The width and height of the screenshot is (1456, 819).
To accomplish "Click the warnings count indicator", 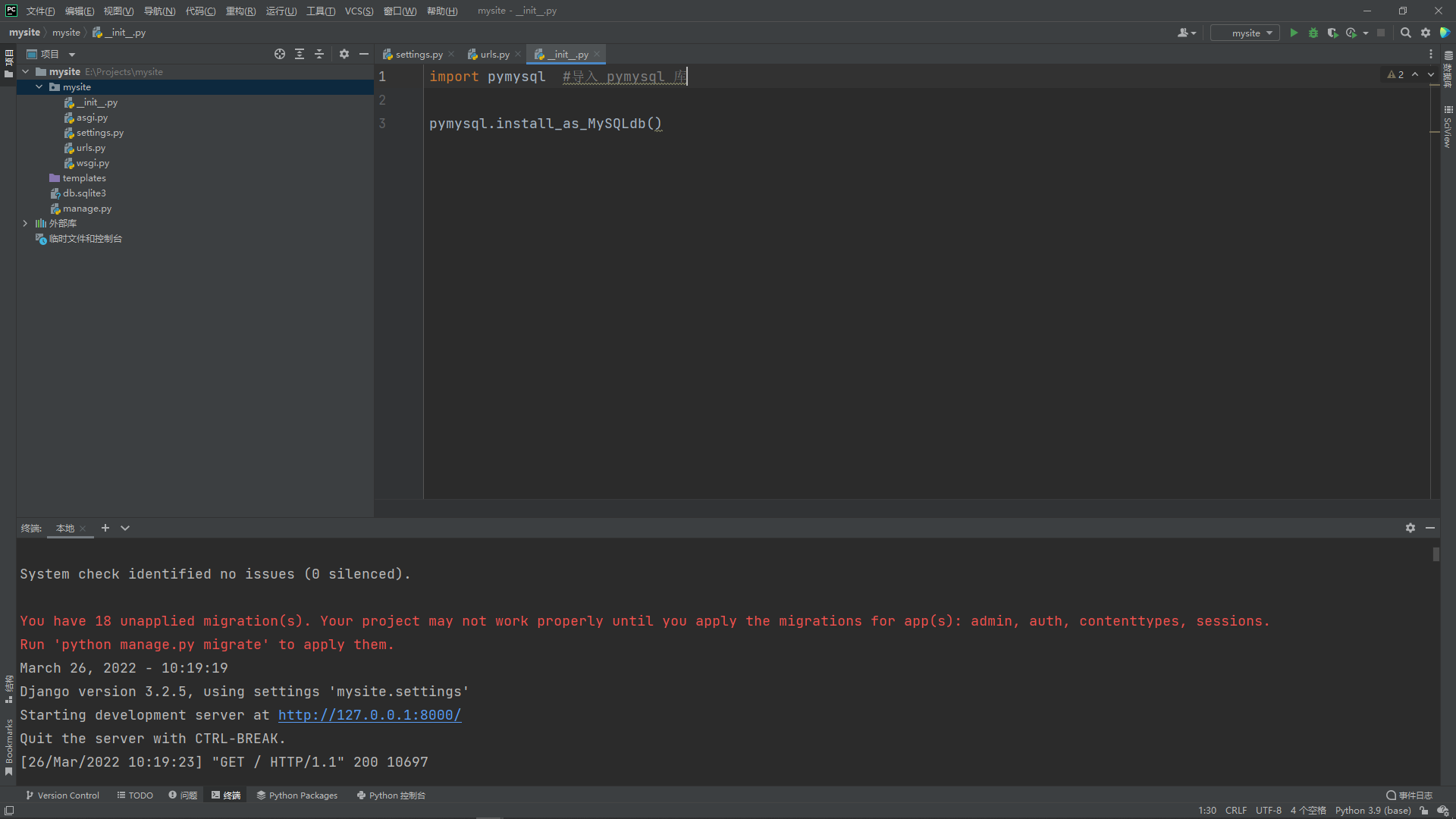I will coord(1395,74).
